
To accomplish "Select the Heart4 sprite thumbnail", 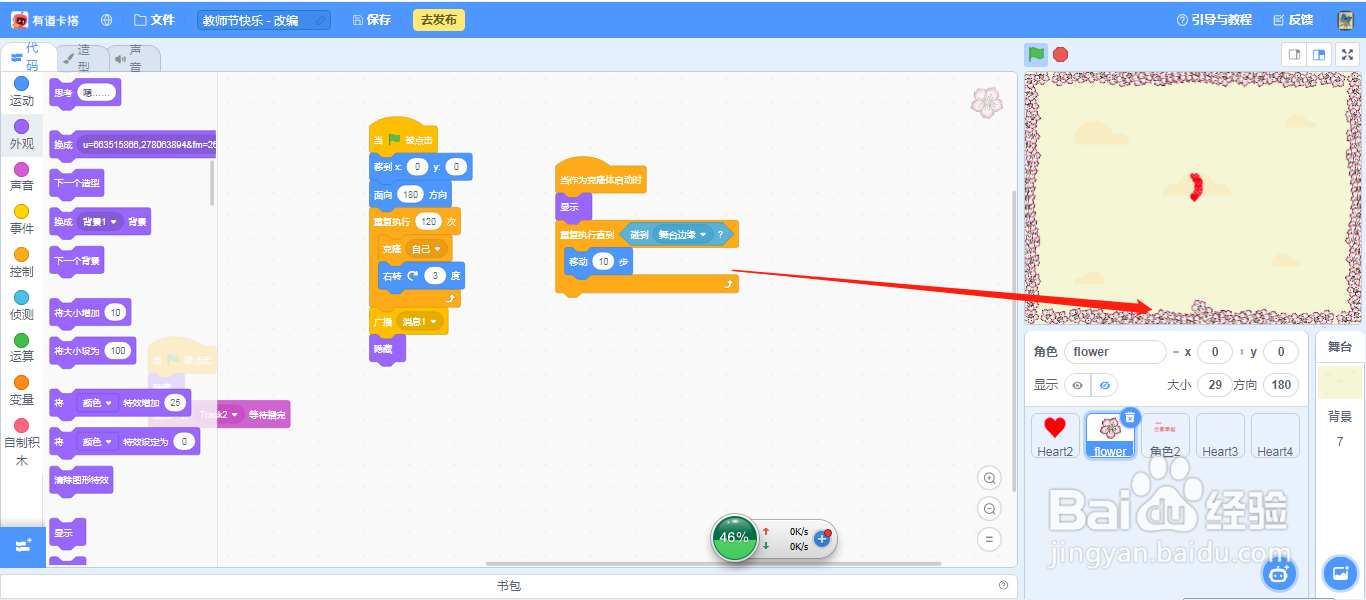I will pyautogui.click(x=1275, y=436).
